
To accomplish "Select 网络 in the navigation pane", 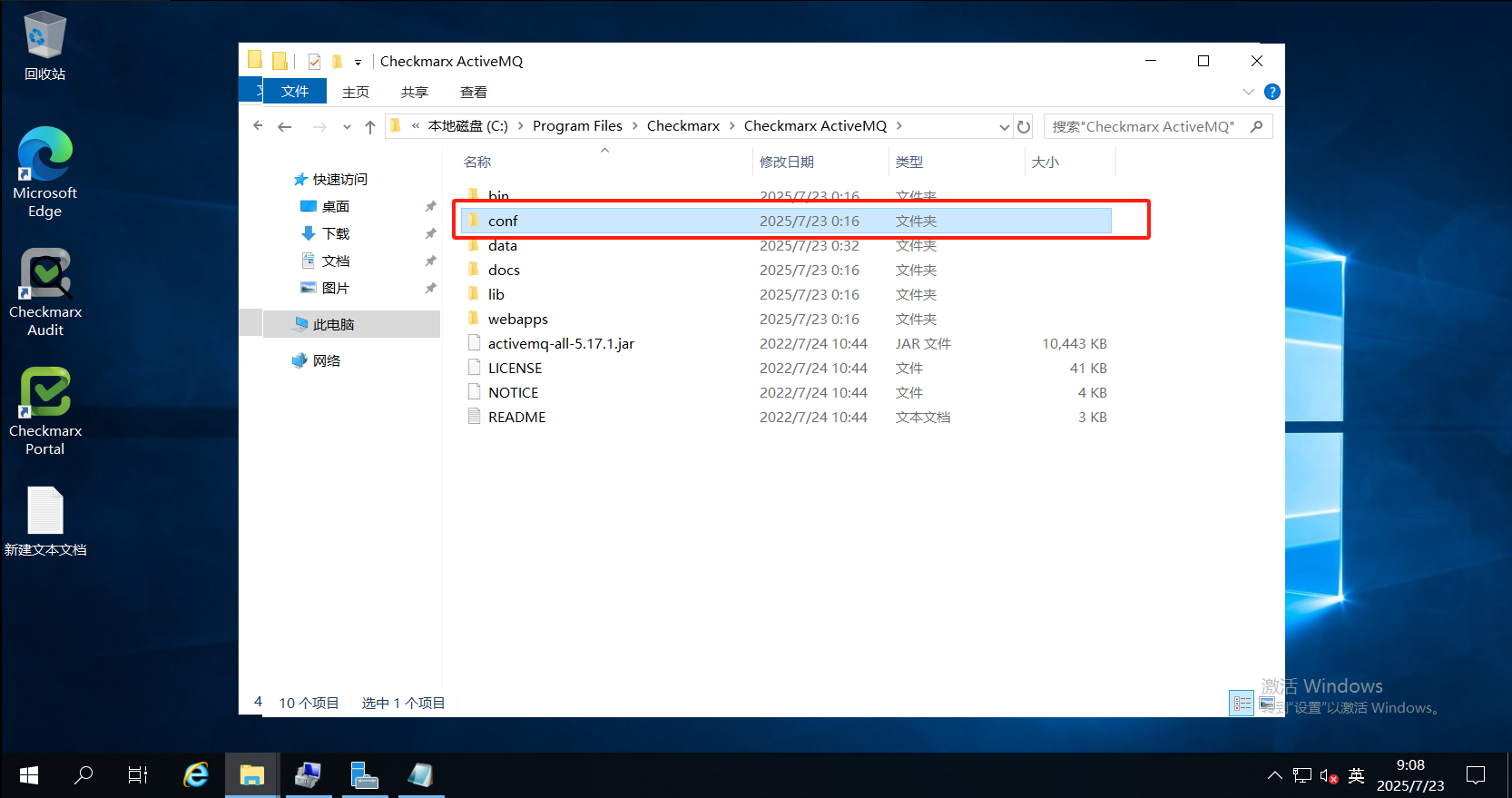I will 317,360.
